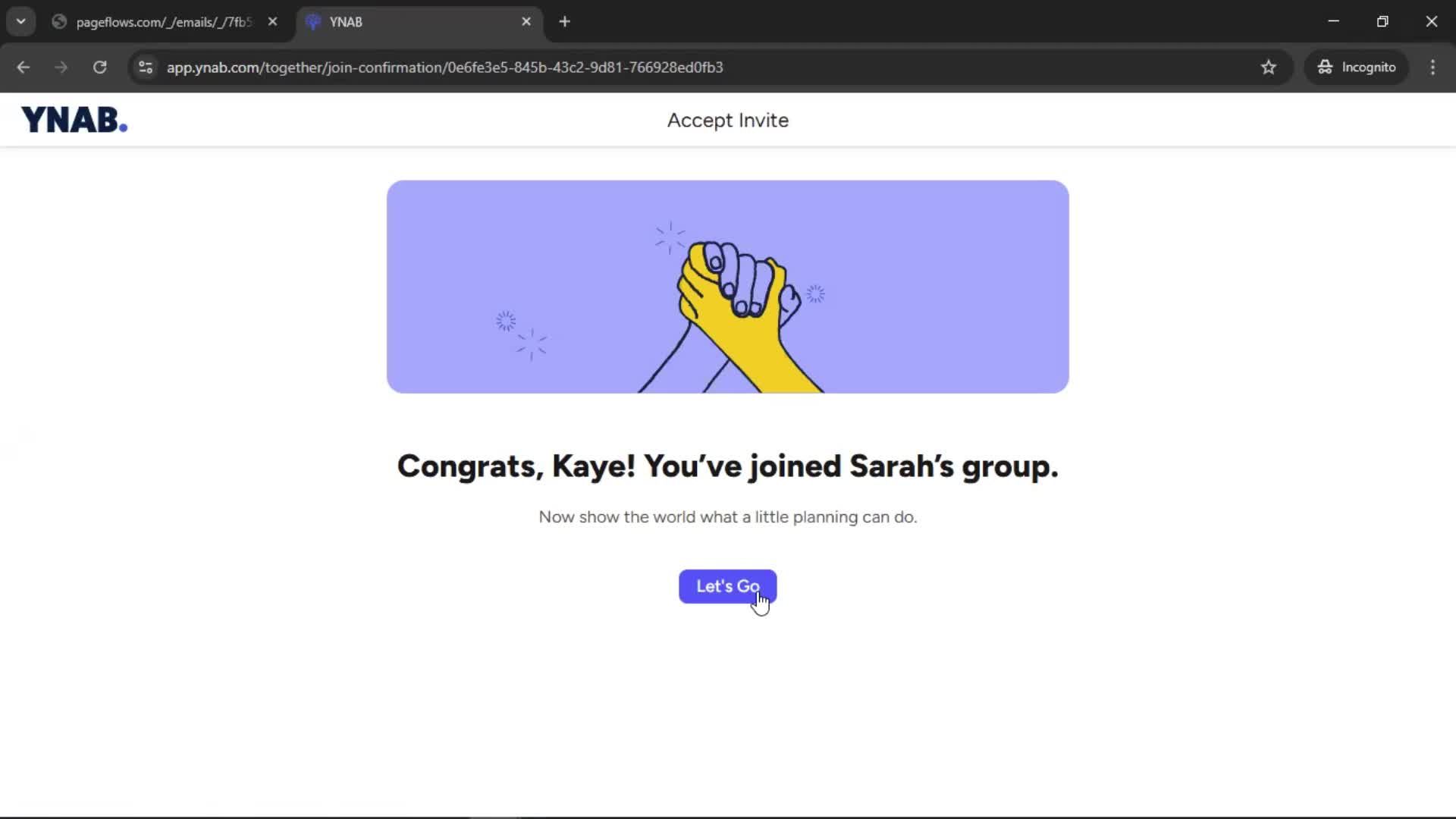Bookmark this page with the star icon

pyautogui.click(x=1269, y=67)
